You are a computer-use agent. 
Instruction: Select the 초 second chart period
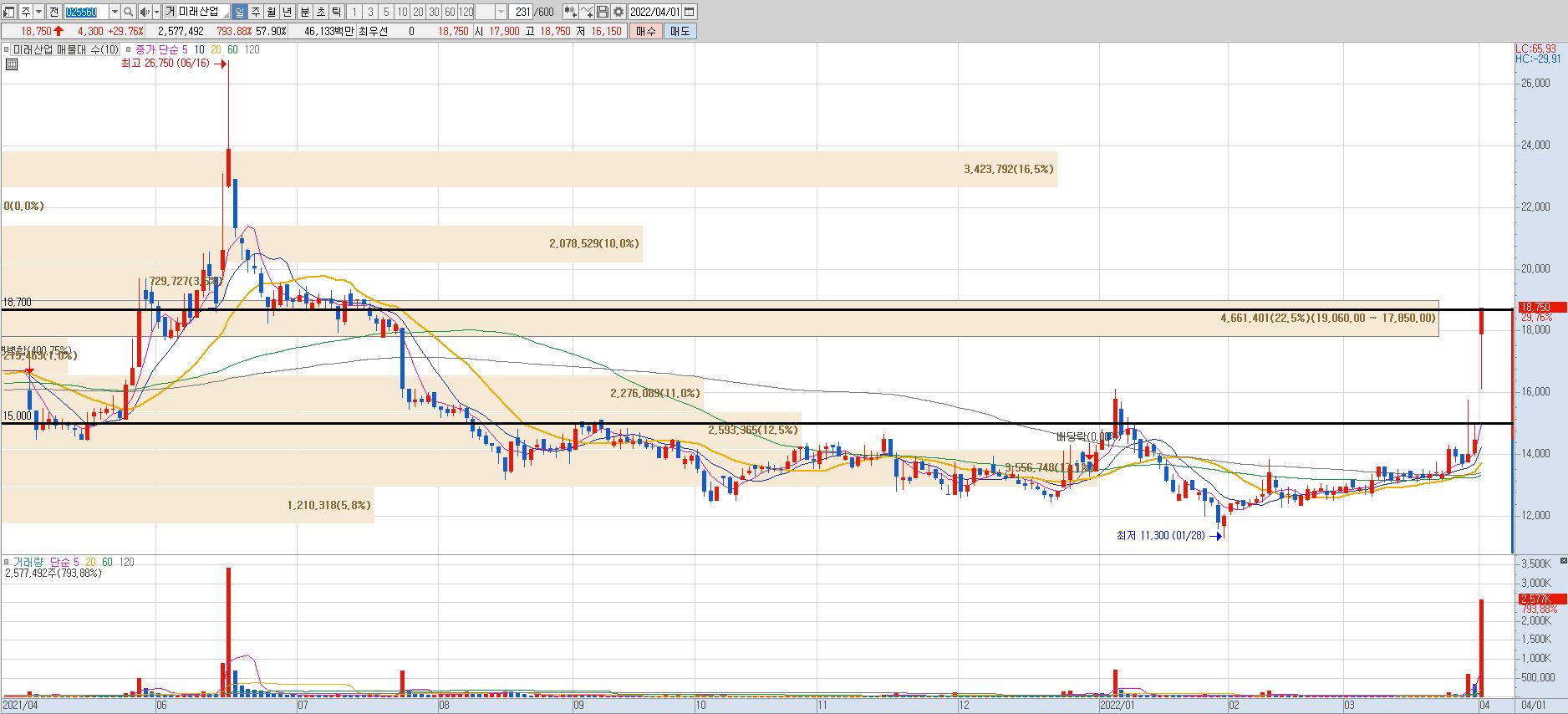tap(321, 12)
